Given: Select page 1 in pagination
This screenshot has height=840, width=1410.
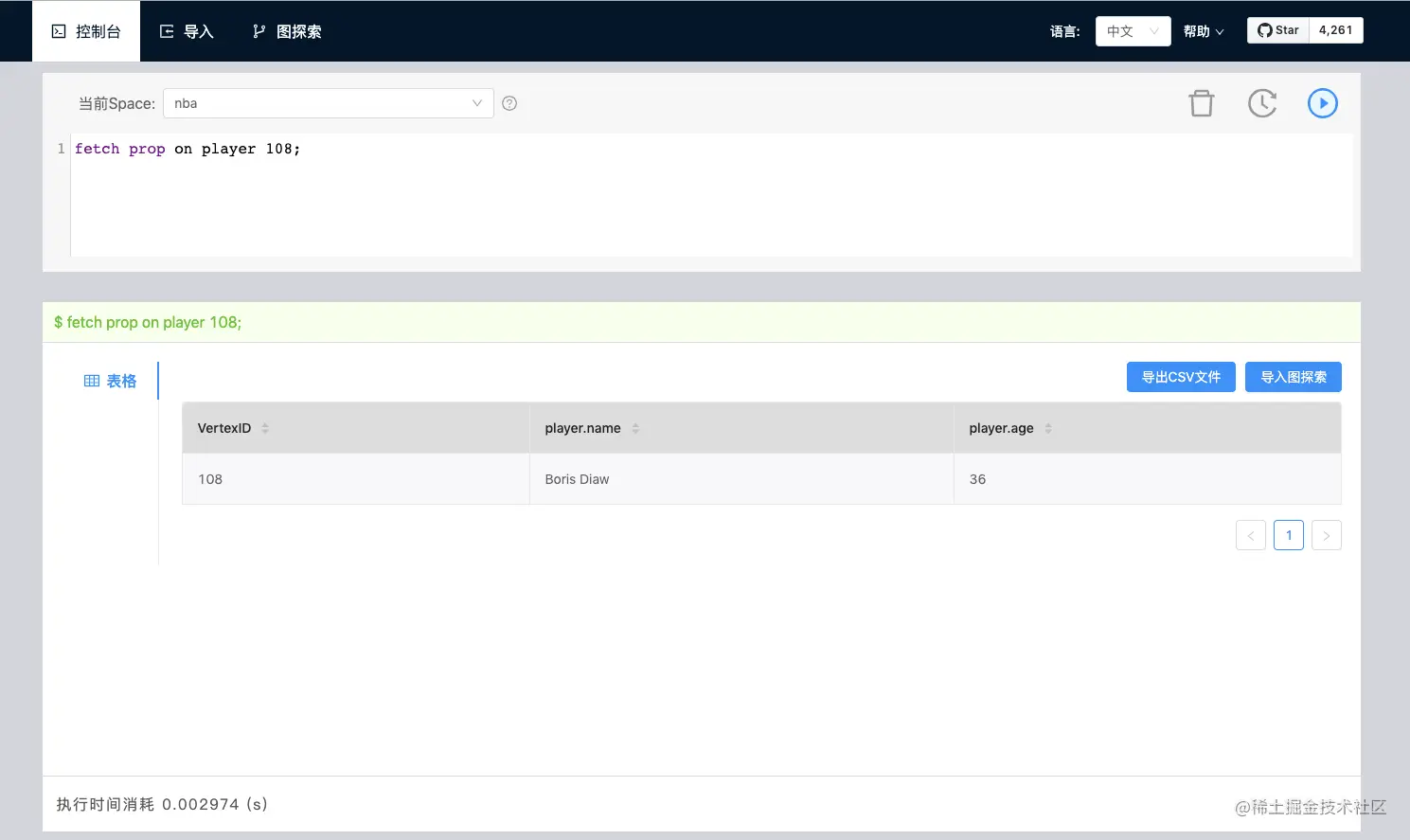Looking at the screenshot, I should (1289, 535).
